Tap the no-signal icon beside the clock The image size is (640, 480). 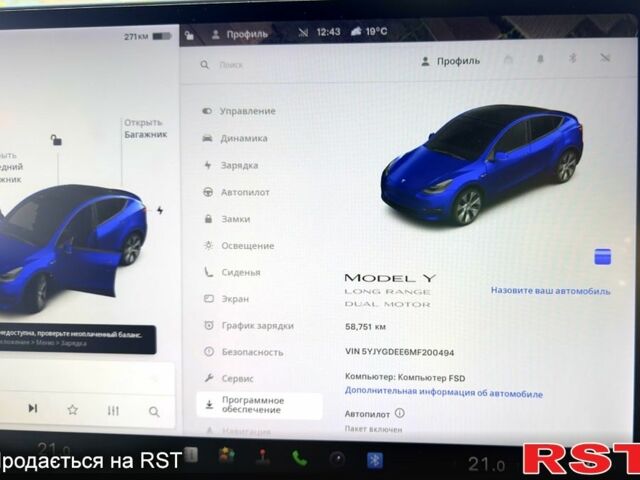pos(303,32)
